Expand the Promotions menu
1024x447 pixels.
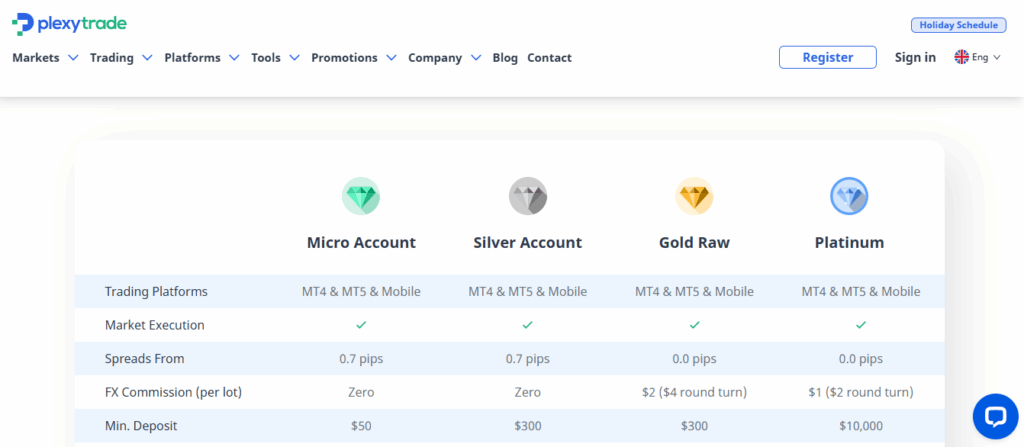point(354,58)
